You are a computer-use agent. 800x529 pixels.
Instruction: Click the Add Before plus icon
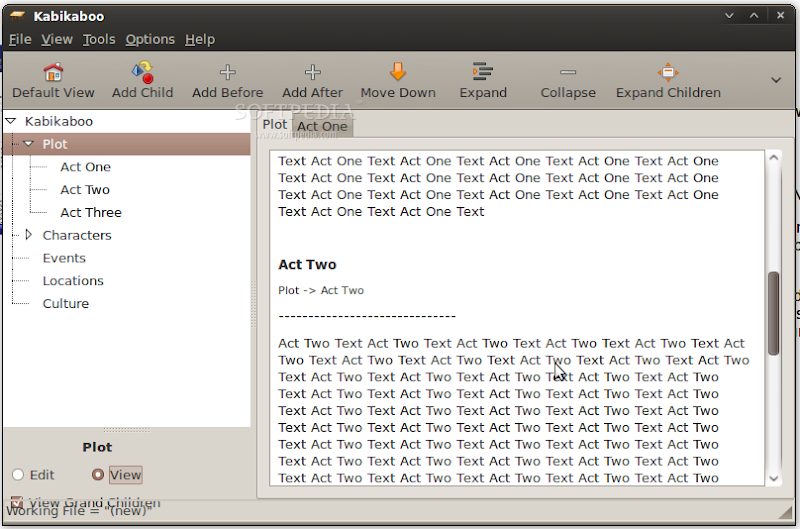point(228,72)
